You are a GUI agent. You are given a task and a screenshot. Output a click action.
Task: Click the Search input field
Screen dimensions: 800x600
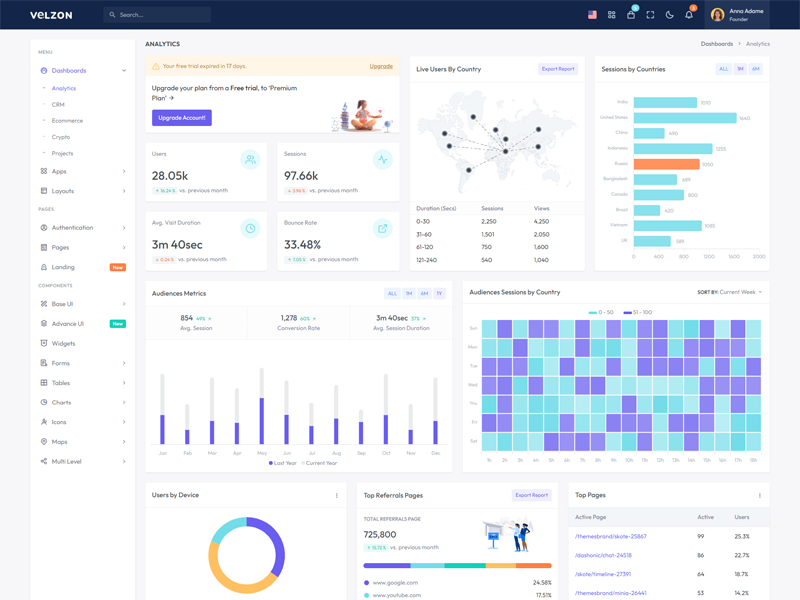(x=160, y=15)
